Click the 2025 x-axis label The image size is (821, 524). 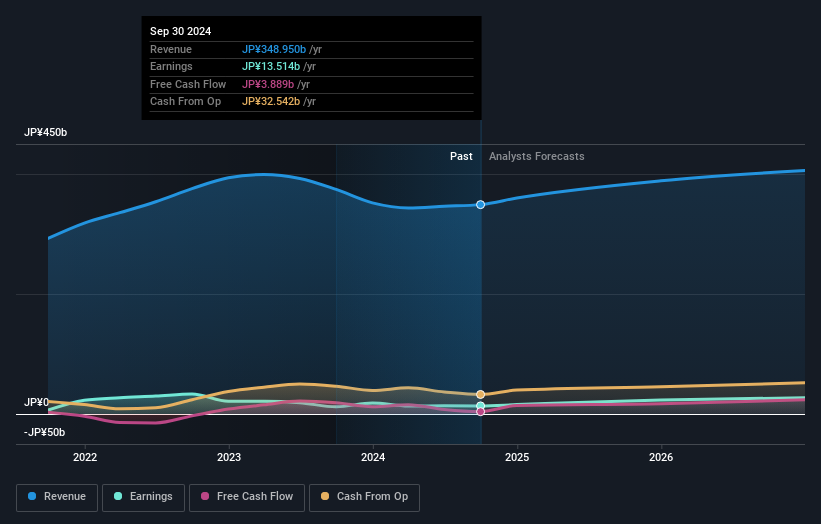point(517,457)
